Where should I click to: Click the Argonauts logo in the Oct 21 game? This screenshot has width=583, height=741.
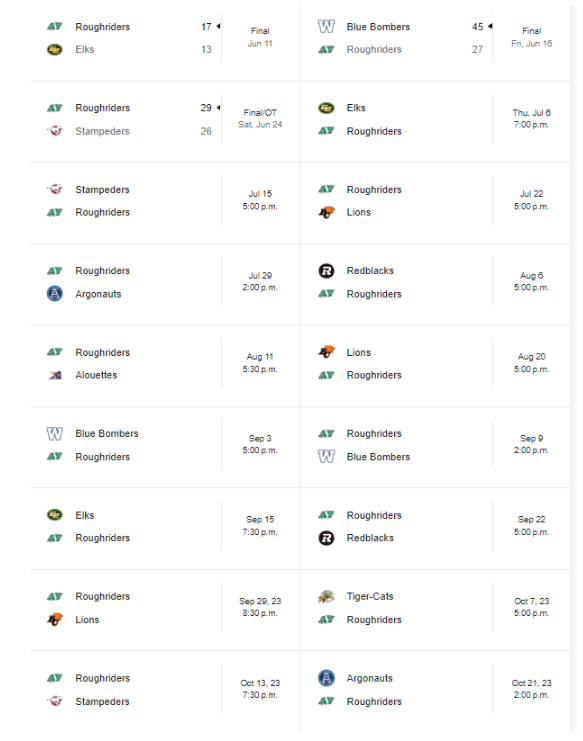[x=326, y=678]
